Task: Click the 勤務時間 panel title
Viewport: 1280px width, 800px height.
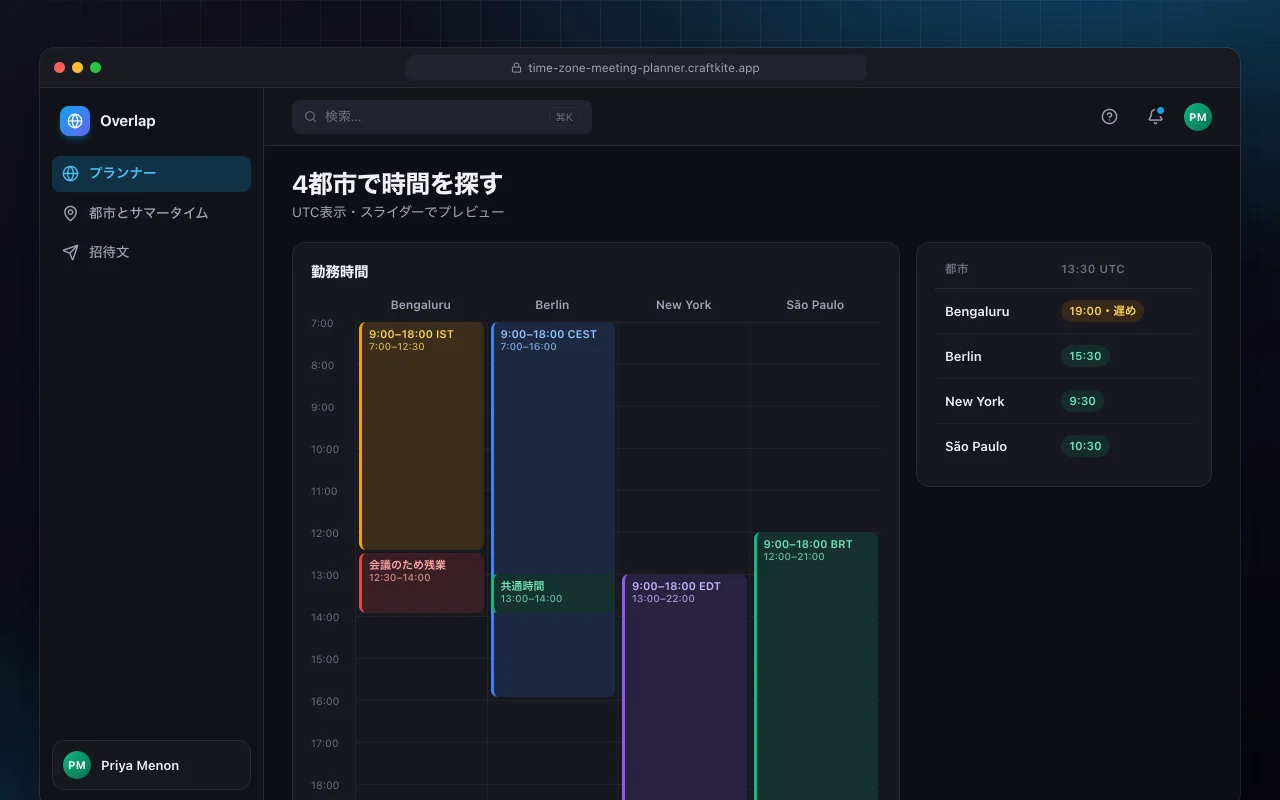Action: coord(339,272)
